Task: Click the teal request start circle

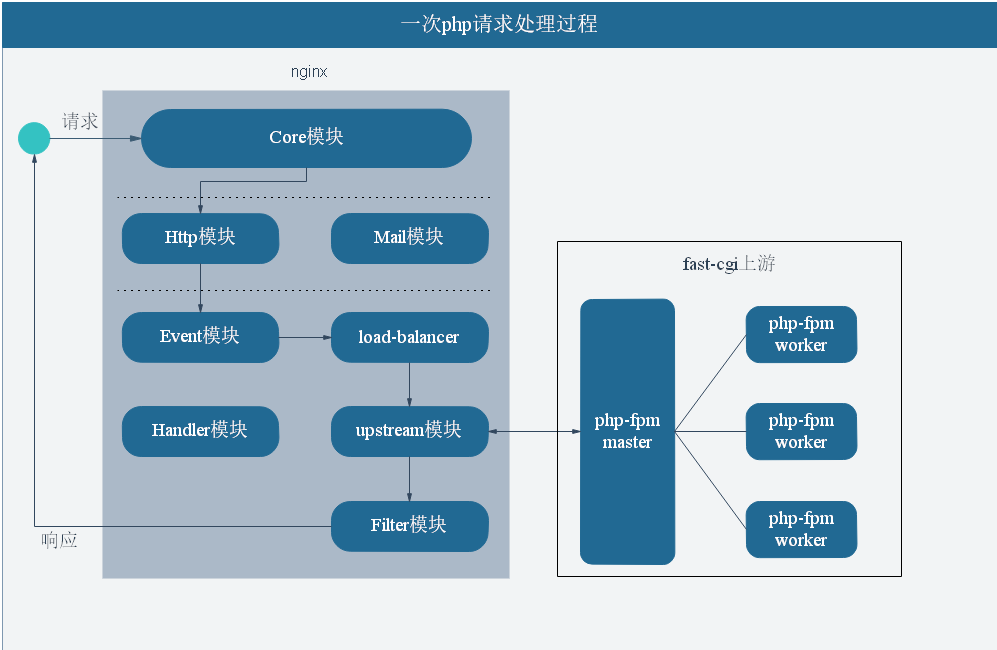Action: click(34, 138)
